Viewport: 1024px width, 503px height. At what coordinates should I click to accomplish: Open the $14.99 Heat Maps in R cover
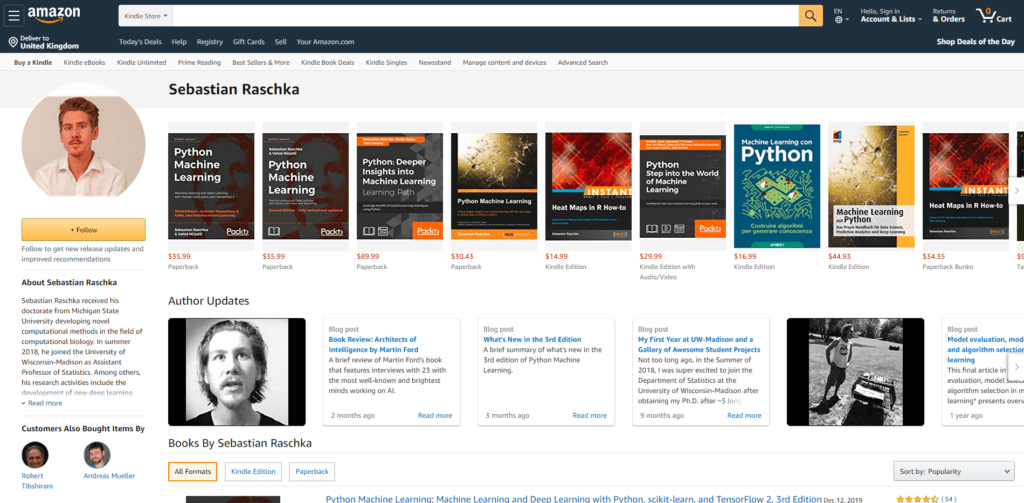(x=588, y=186)
